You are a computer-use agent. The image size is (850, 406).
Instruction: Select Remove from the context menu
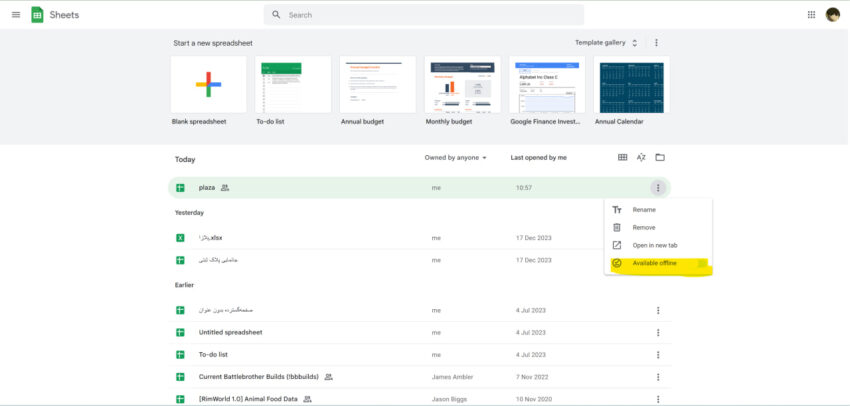tap(658, 228)
